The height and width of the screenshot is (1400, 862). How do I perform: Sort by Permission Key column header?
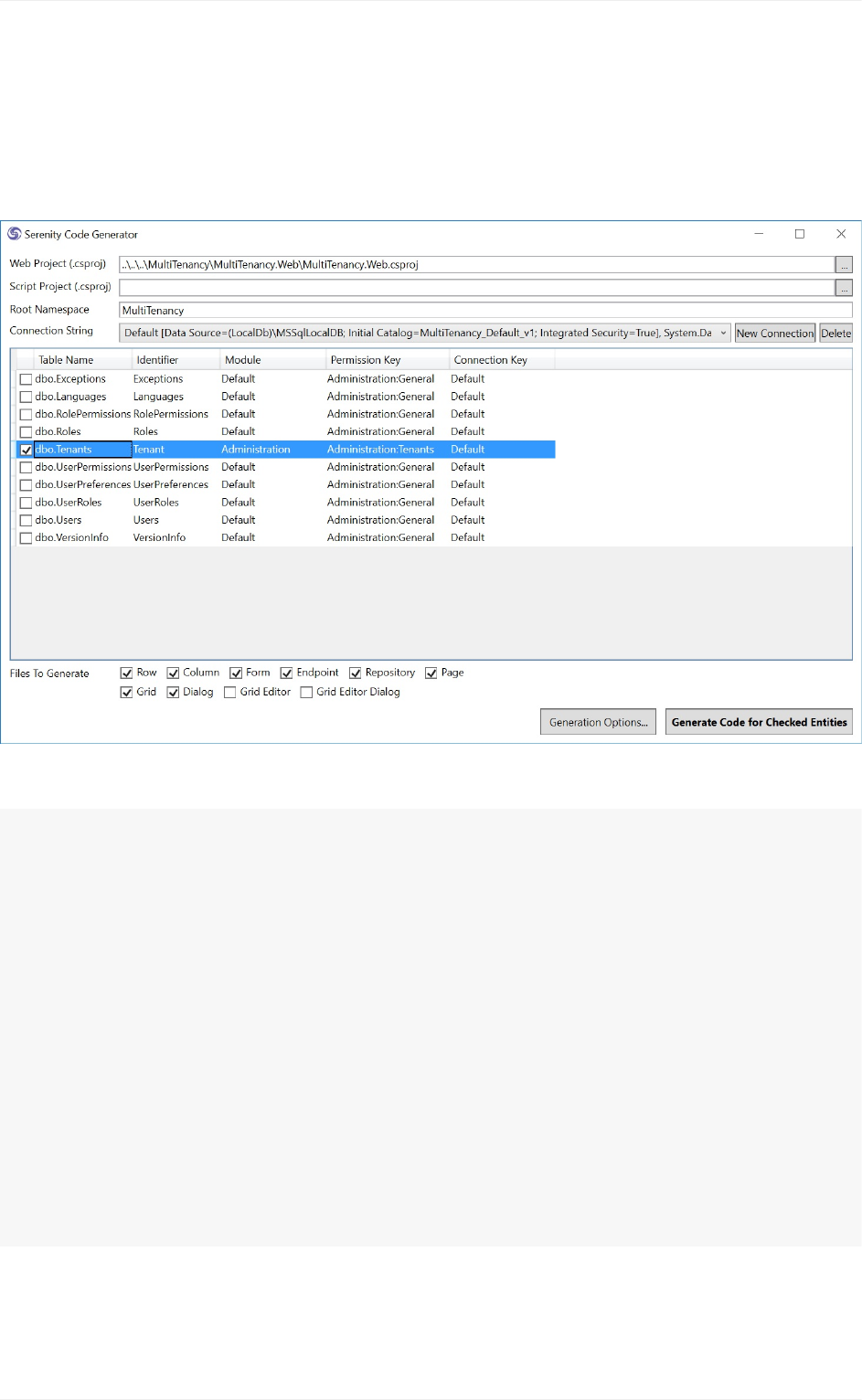pos(388,360)
